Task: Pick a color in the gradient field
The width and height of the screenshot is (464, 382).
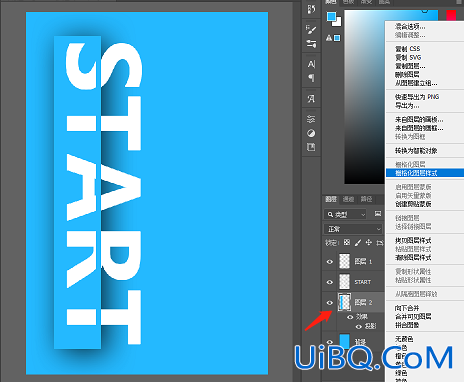Action: [x=365, y=97]
